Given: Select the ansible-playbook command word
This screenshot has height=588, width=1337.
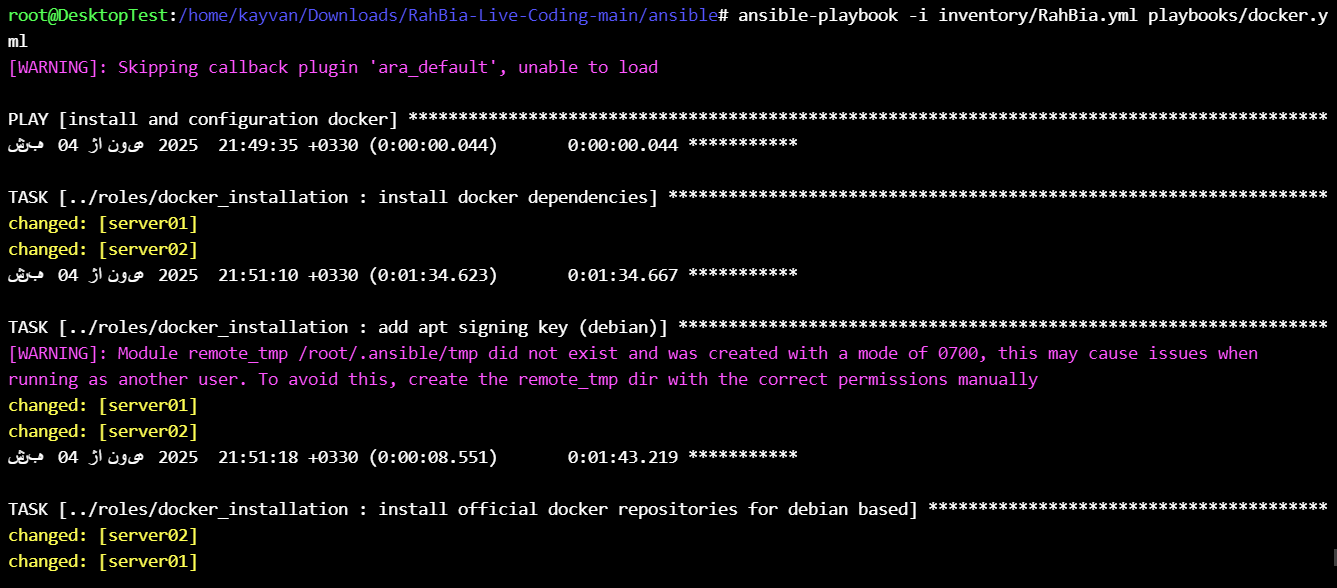Looking at the screenshot, I should (x=817, y=15).
